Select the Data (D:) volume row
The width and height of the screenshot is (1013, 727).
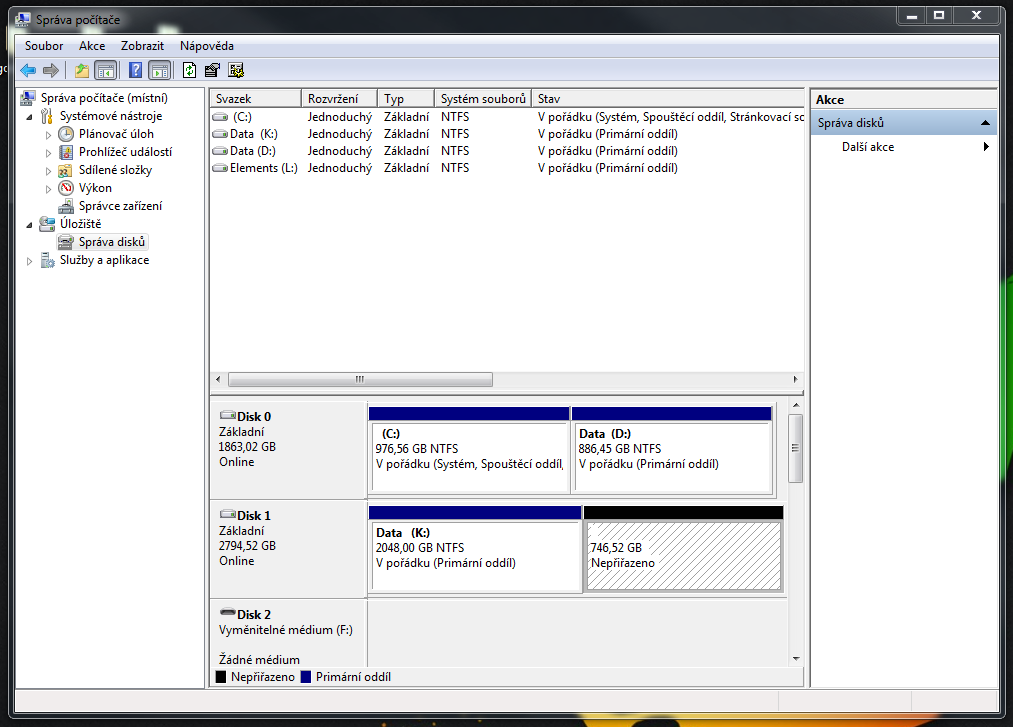507,151
